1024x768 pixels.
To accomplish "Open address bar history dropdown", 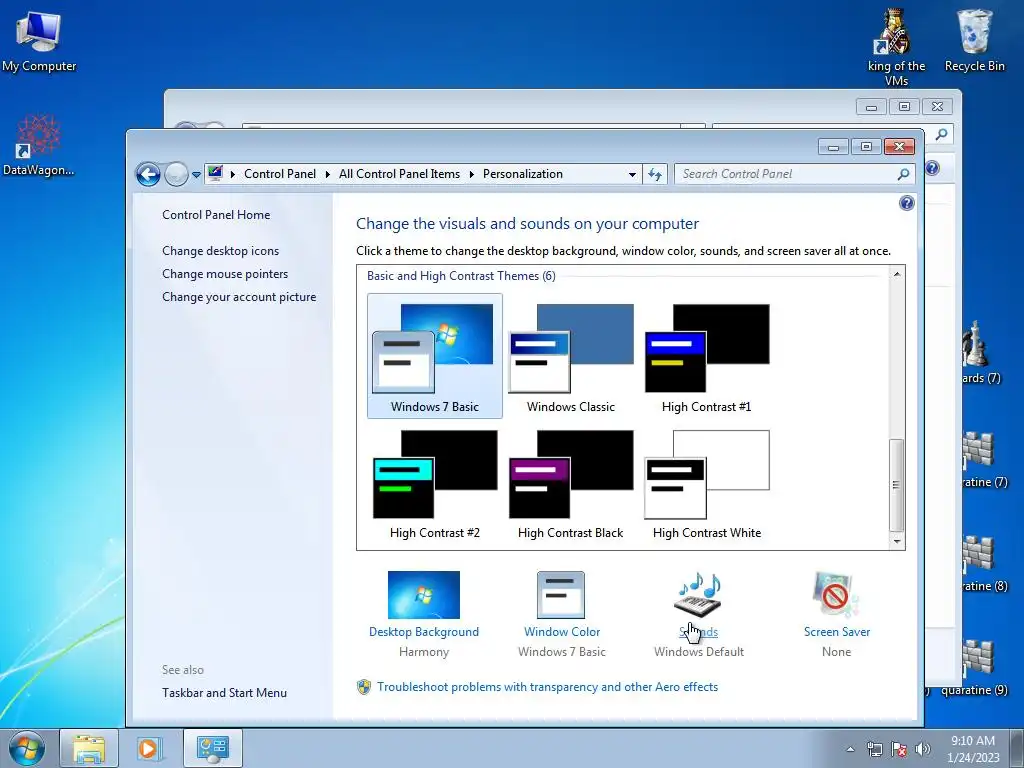I will [x=632, y=174].
